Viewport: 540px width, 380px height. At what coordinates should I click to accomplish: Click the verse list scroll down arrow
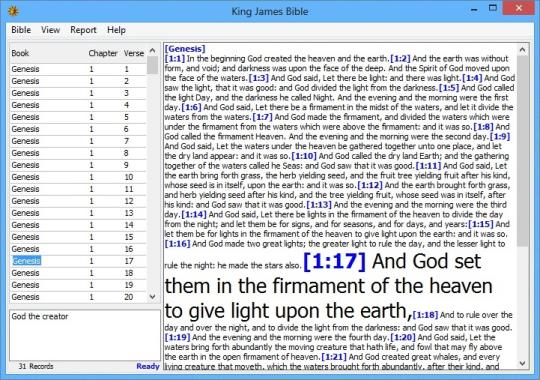(153, 297)
